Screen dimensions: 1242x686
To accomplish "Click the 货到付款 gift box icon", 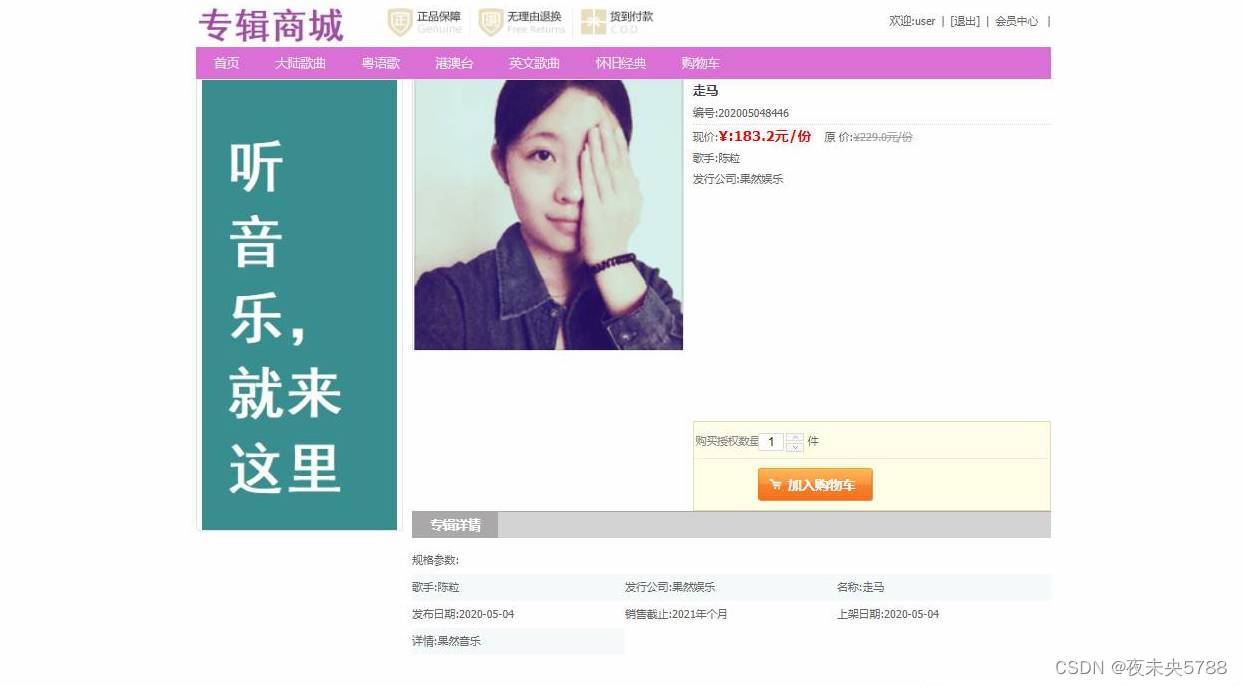I will pos(594,22).
